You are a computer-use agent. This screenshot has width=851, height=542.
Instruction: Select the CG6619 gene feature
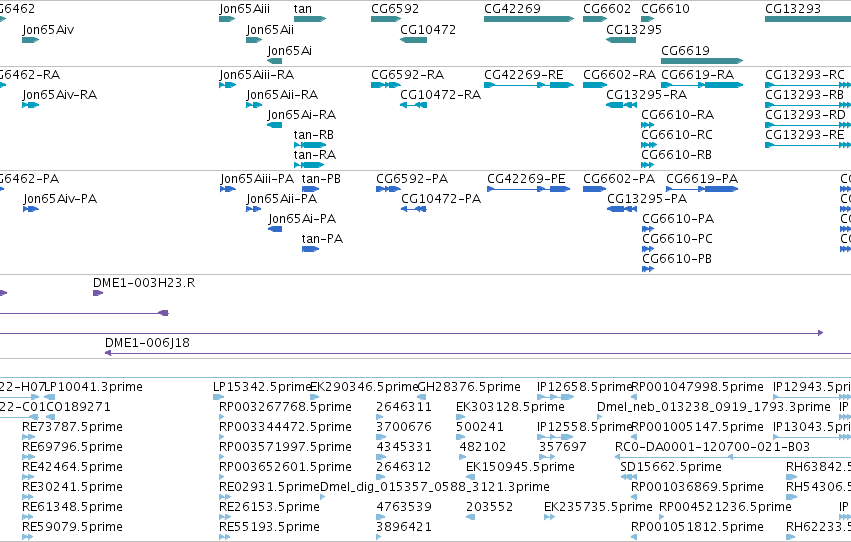(702, 61)
